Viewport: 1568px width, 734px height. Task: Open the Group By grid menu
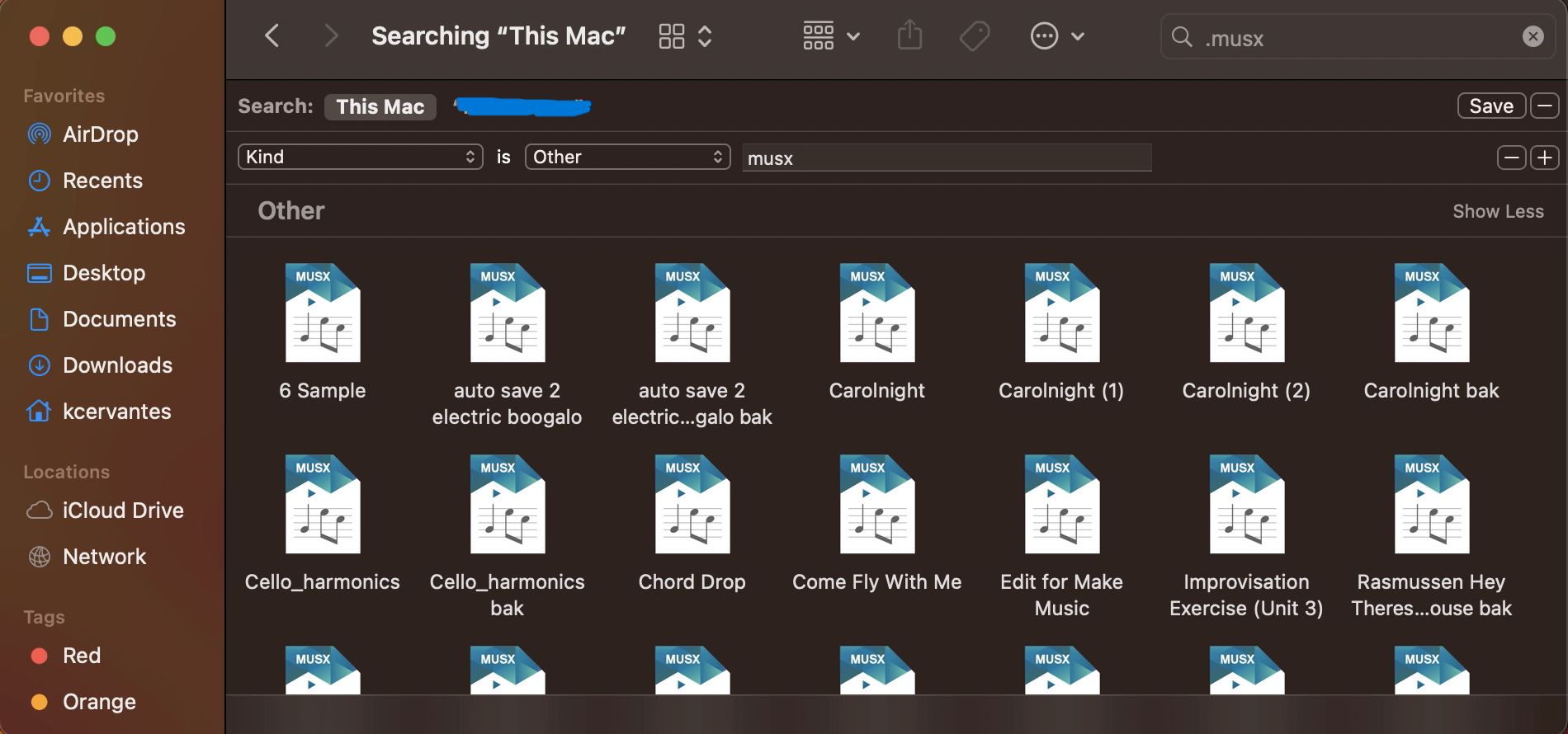[831, 36]
